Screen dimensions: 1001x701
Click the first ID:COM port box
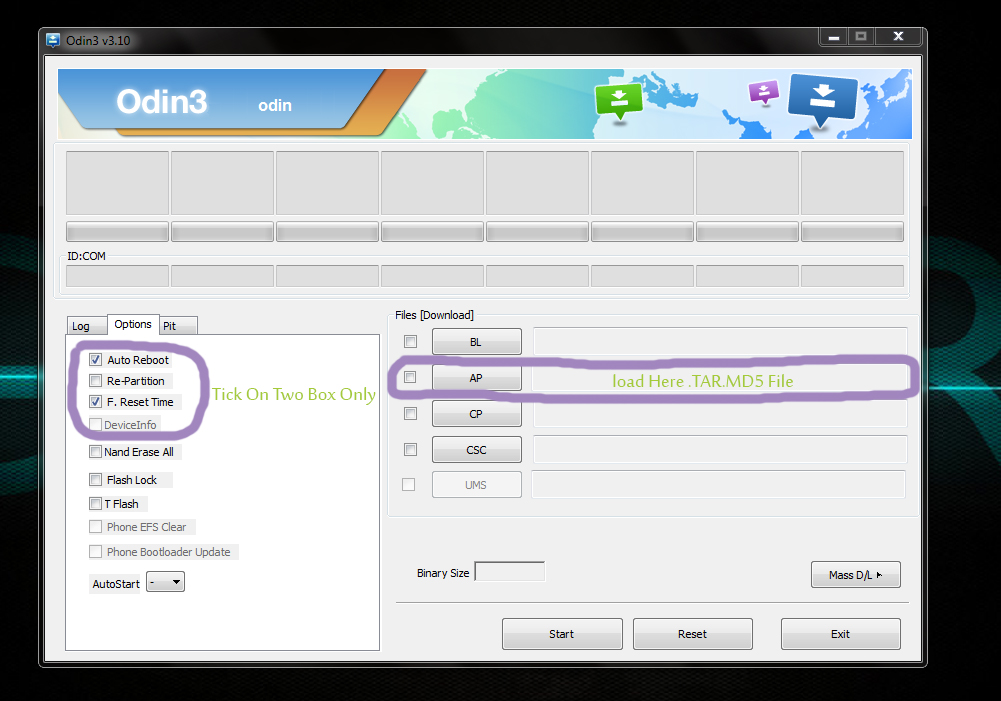[117, 276]
